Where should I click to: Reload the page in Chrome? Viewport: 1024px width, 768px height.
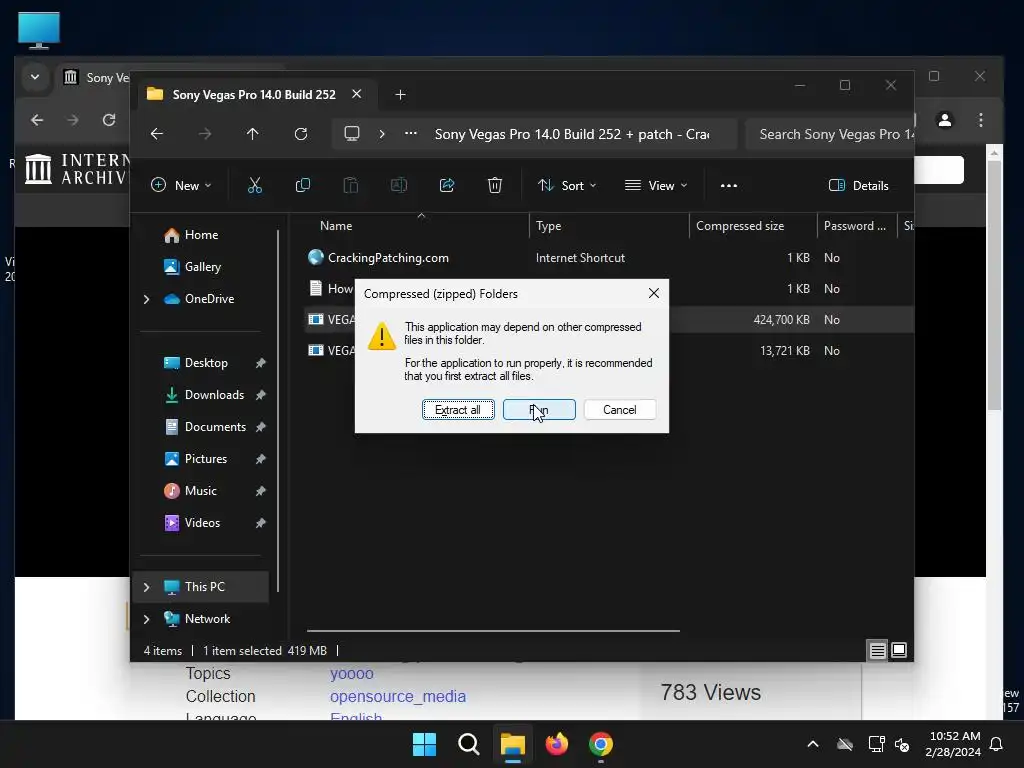(x=109, y=120)
